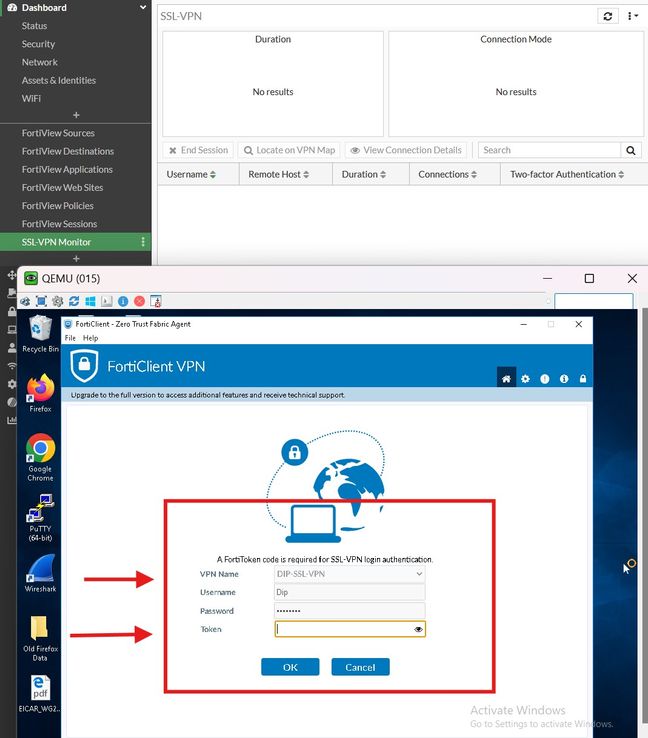
Task: Open the Wireshark desktop icon
Action: click(x=40, y=573)
